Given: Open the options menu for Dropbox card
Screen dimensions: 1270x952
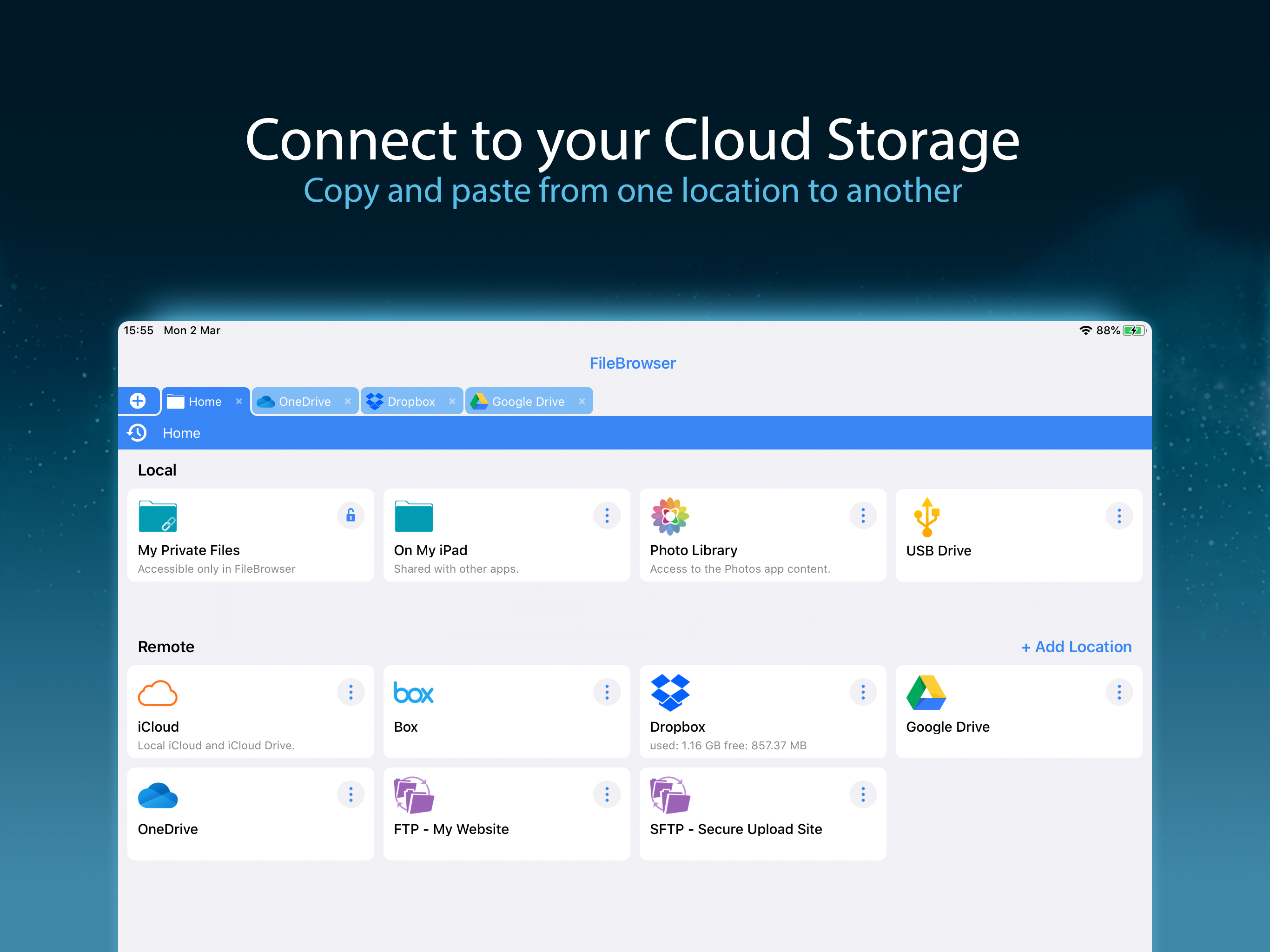Looking at the screenshot, I should point(863,692).
